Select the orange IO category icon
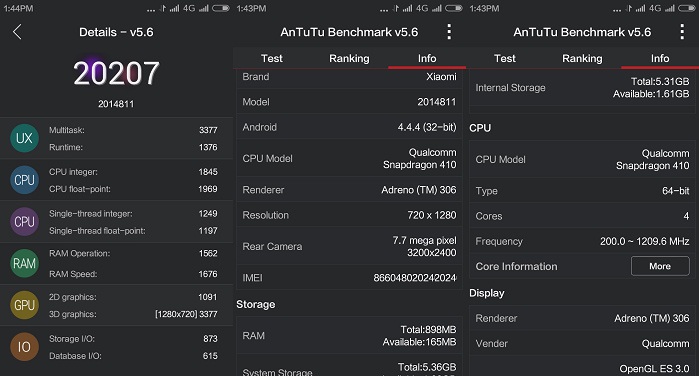Image resolution: width=699 pixels, height=376 pixels. tap(24, 347)
